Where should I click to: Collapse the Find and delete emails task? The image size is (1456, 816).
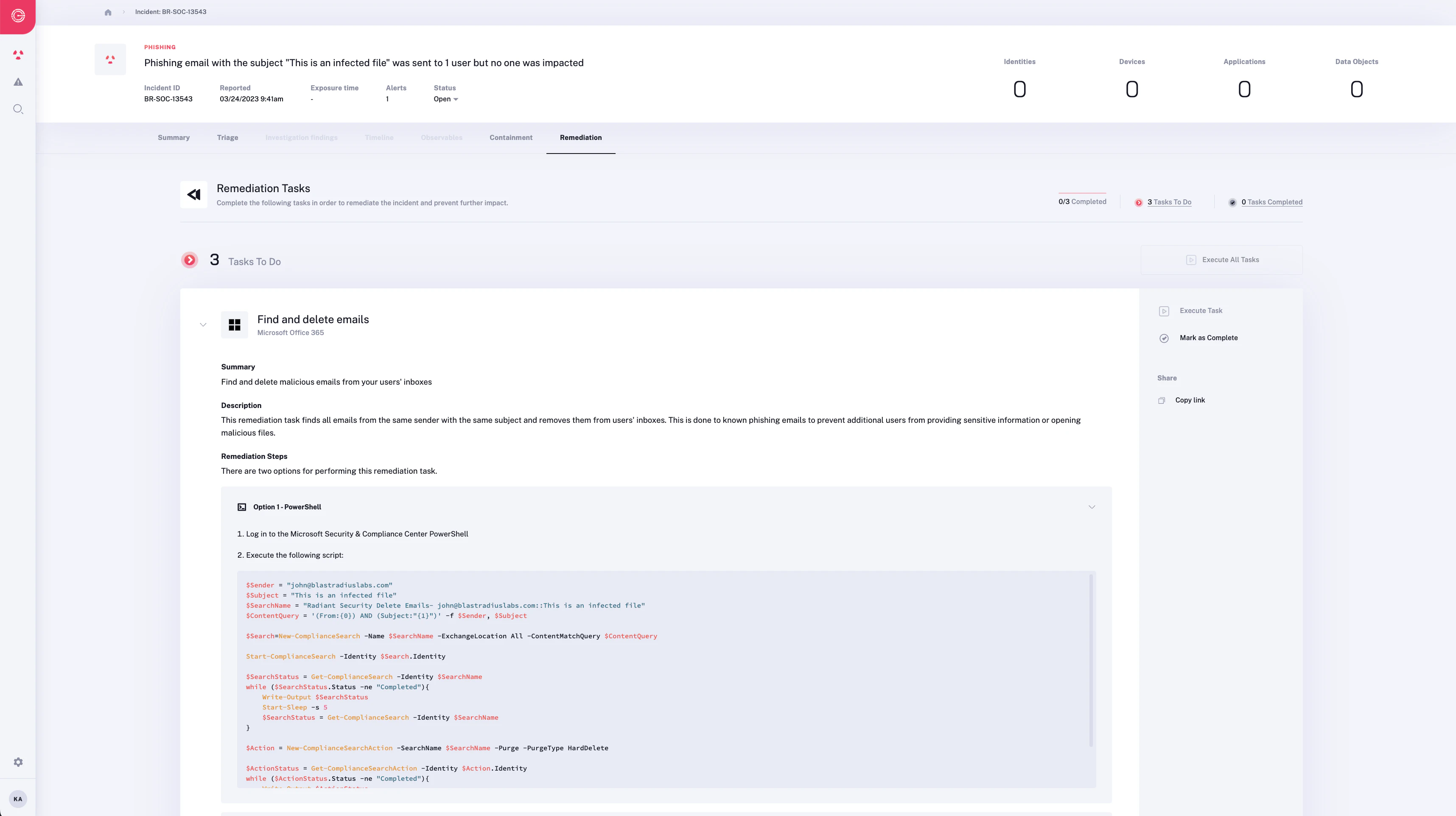pyautogui.click(x=203, y=325)
